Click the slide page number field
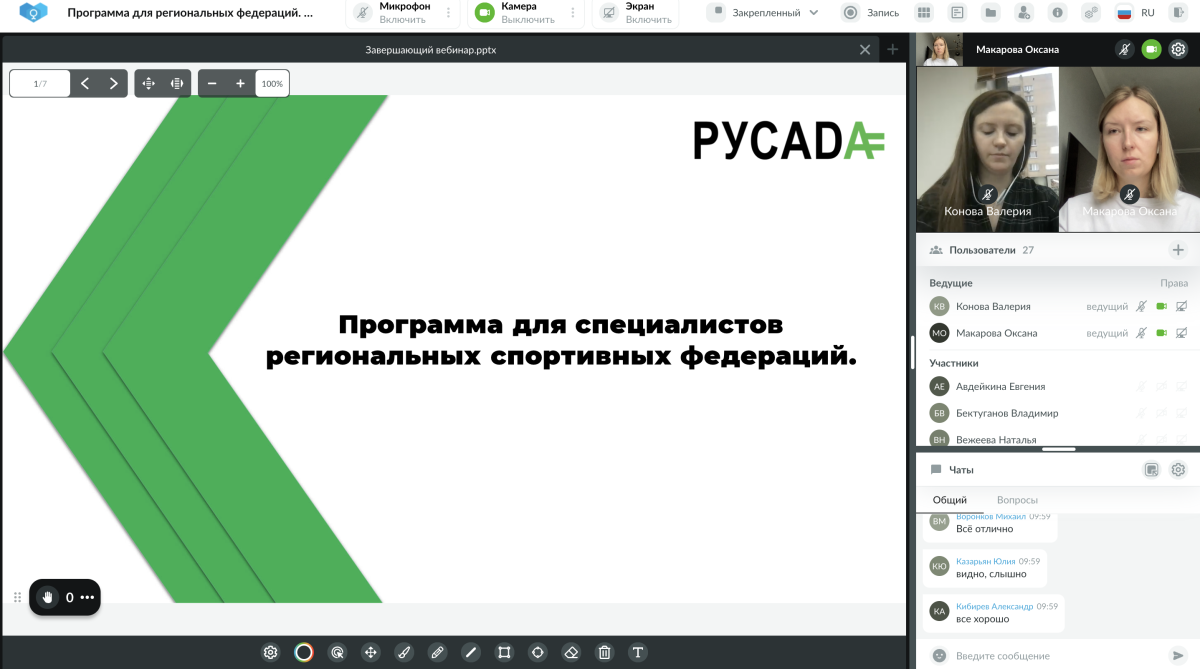The width and height of the screenshot is (1200, 669). pos(40,84)
